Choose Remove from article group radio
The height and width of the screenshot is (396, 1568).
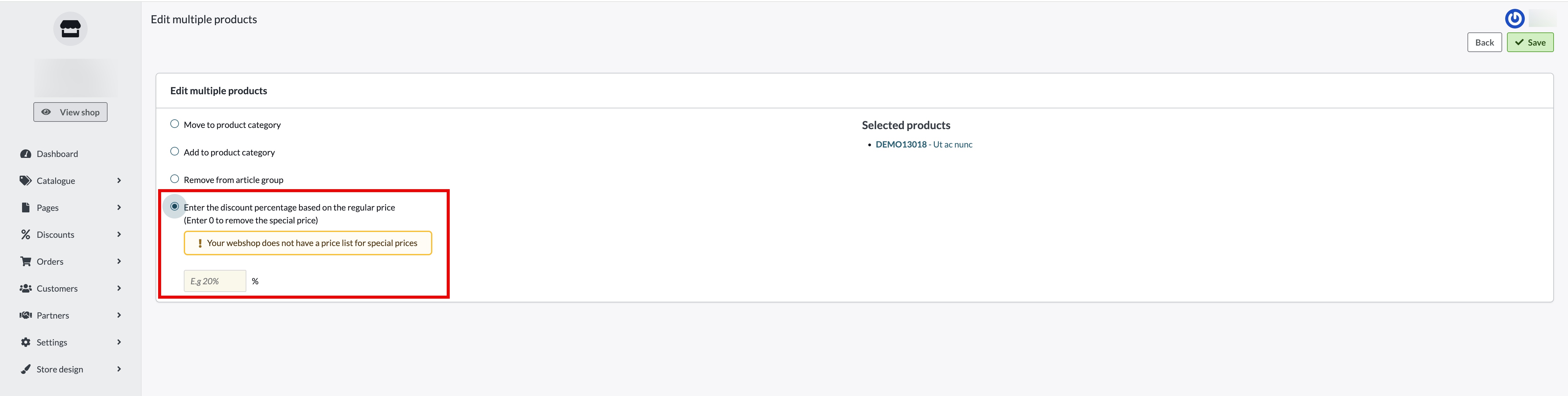pyautogui.click(x=175, y=179)
